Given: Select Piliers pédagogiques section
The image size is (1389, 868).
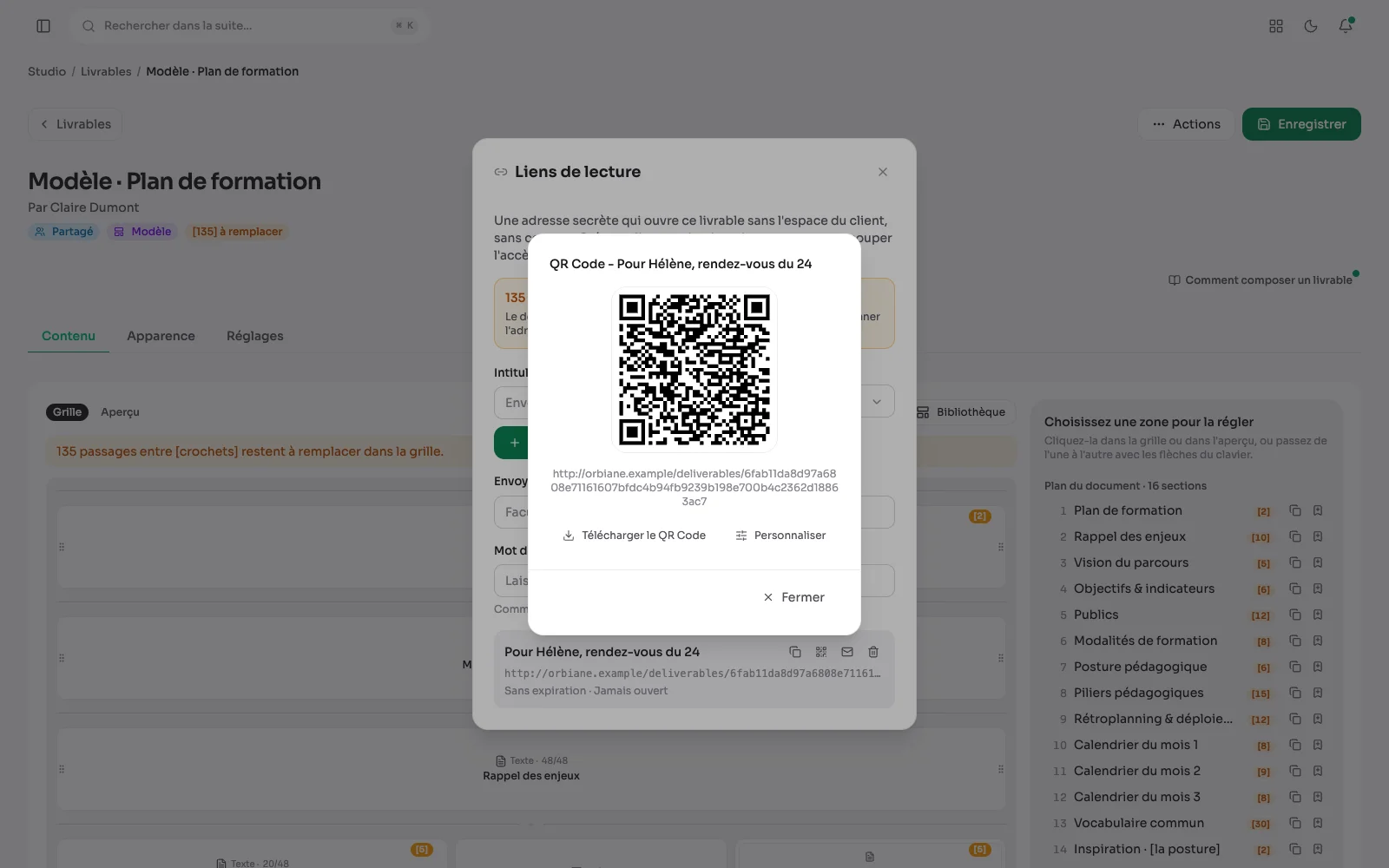Looking at the screenshot, I should click(1138, 693).
